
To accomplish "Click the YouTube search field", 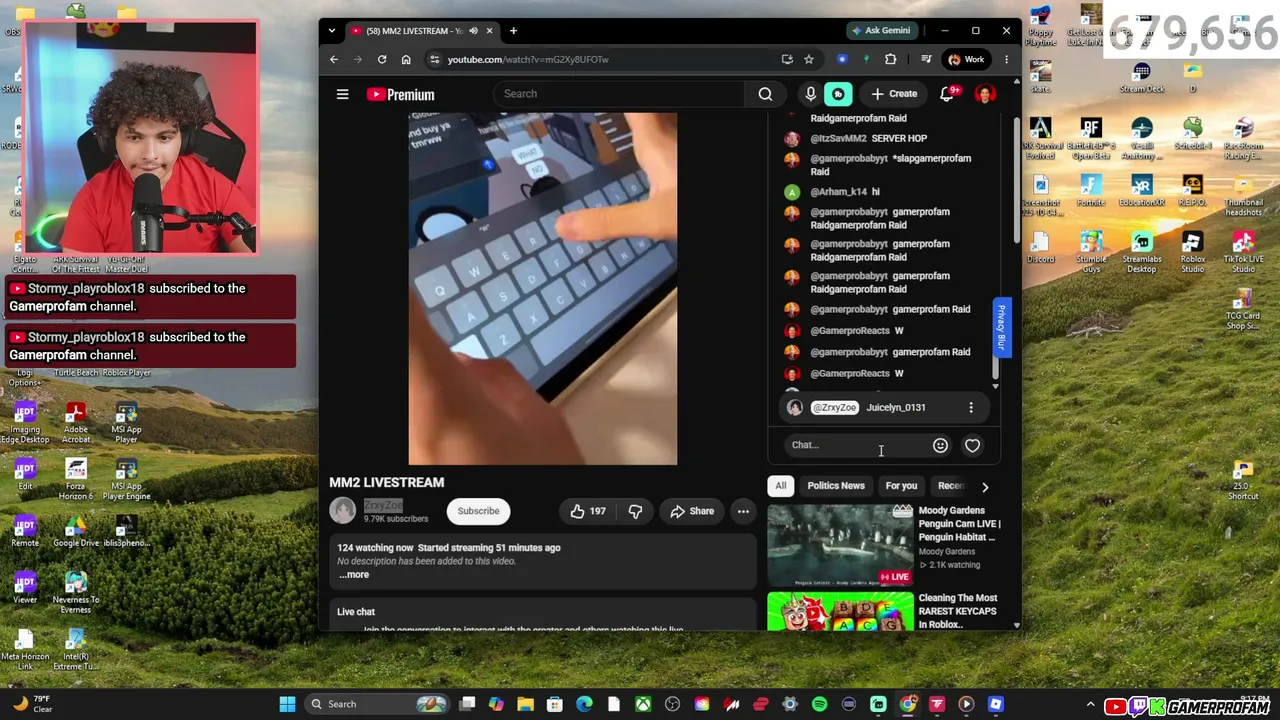I will point(619,94).
